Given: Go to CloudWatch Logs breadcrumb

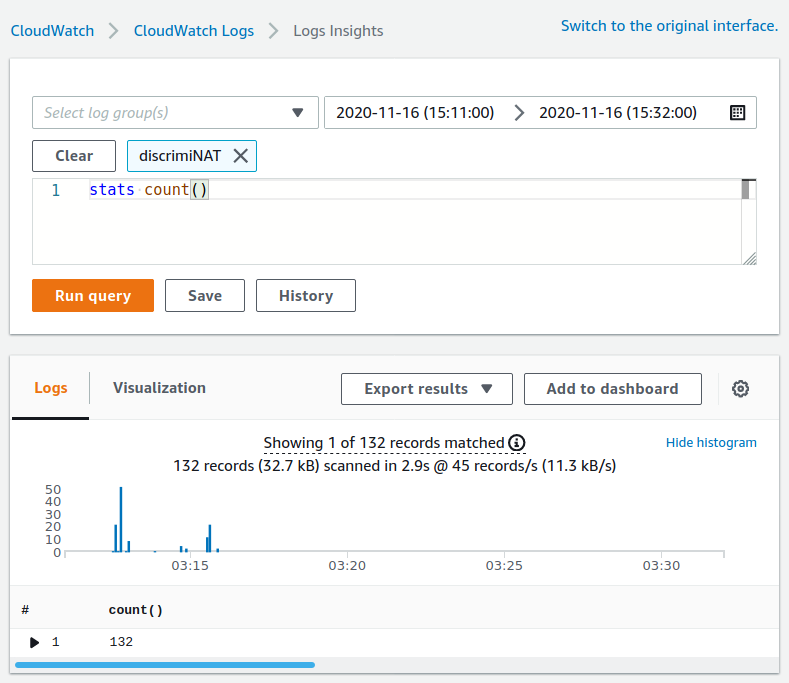Looking at the screenshot, I should pos(194,31).
